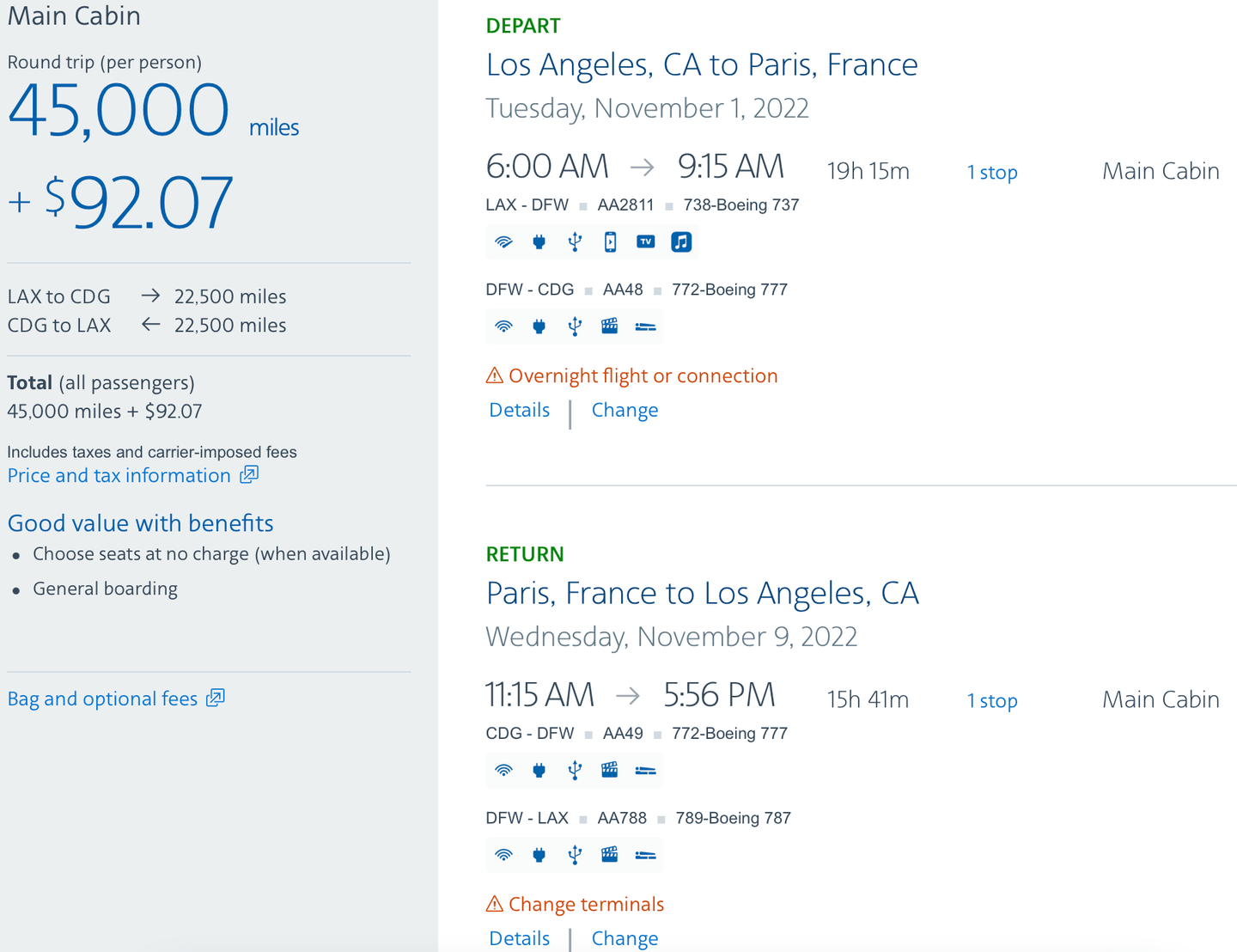Open the Price and tax information link
Image resolution: width=1237 pixels, height=952 pixels.
pyautogui.click(x=119, y=476)
